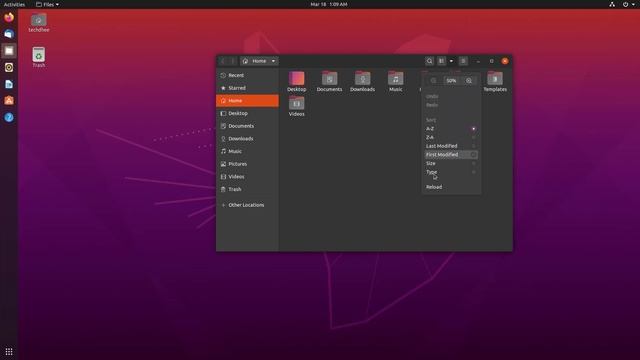Viewport: 640px width, 360px height.
Task: Toggle the grid/list view button
Action: [442, 61]
